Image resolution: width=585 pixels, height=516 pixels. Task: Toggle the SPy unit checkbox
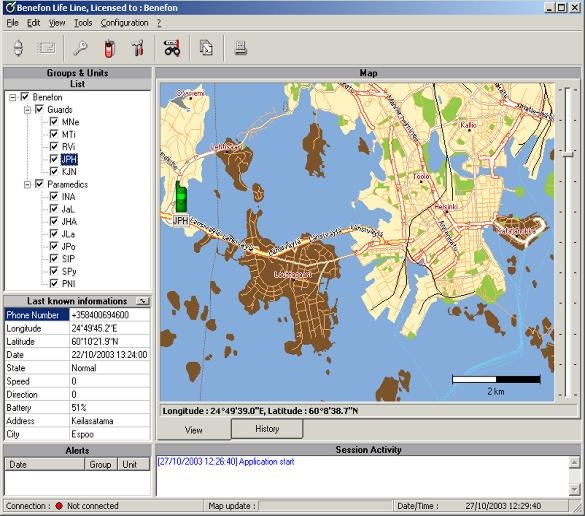pos(54,271)
